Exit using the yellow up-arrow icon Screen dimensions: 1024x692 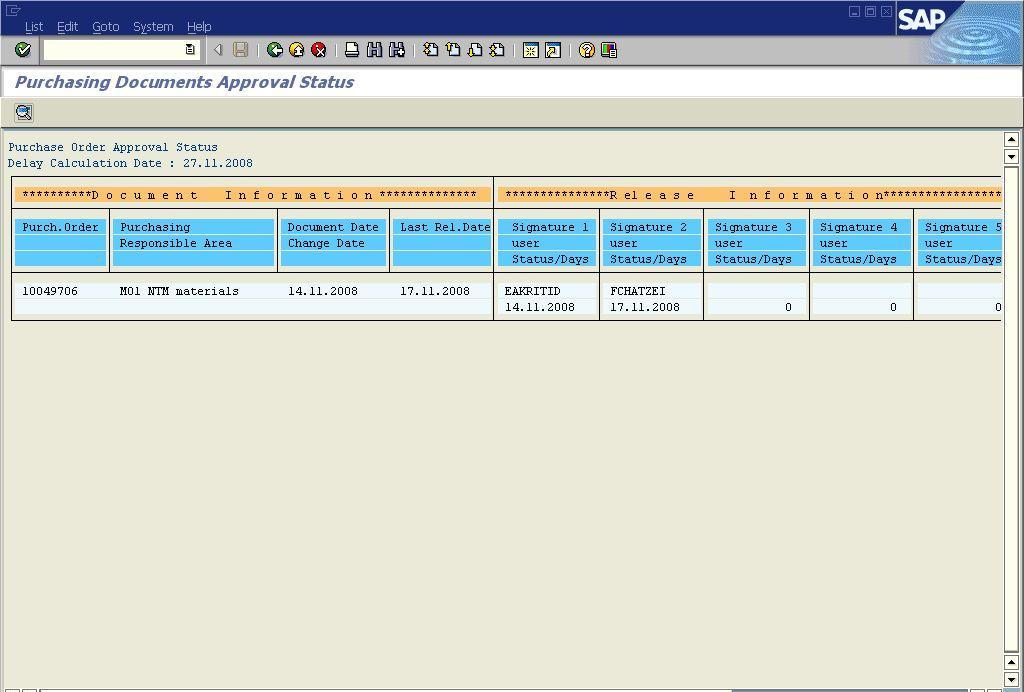coord(296,50)
